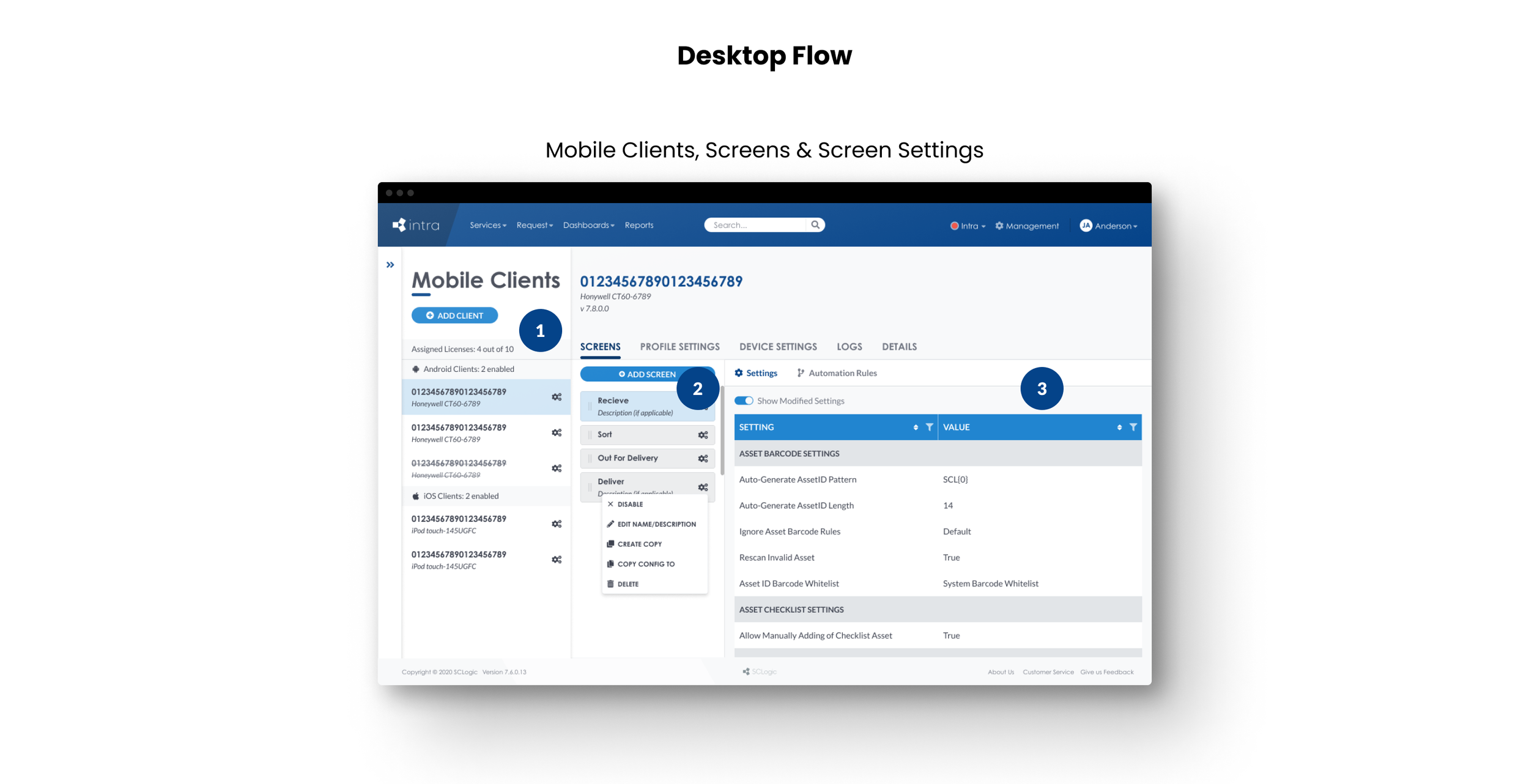
Task: Click the screens list vertical scrollbar
Action: (x=722, y=431)
